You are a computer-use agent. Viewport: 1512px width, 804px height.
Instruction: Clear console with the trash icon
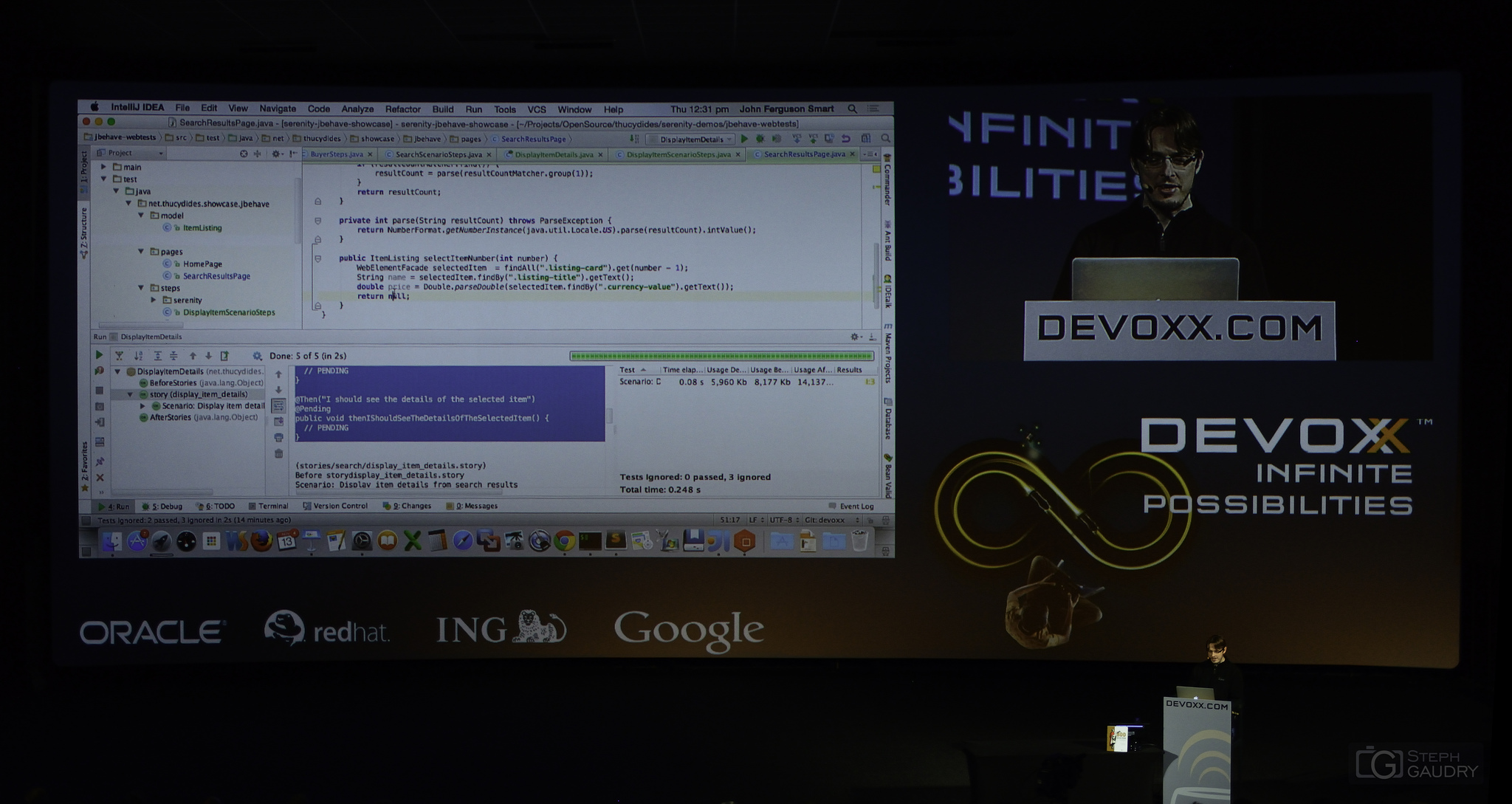coord(278,453)
